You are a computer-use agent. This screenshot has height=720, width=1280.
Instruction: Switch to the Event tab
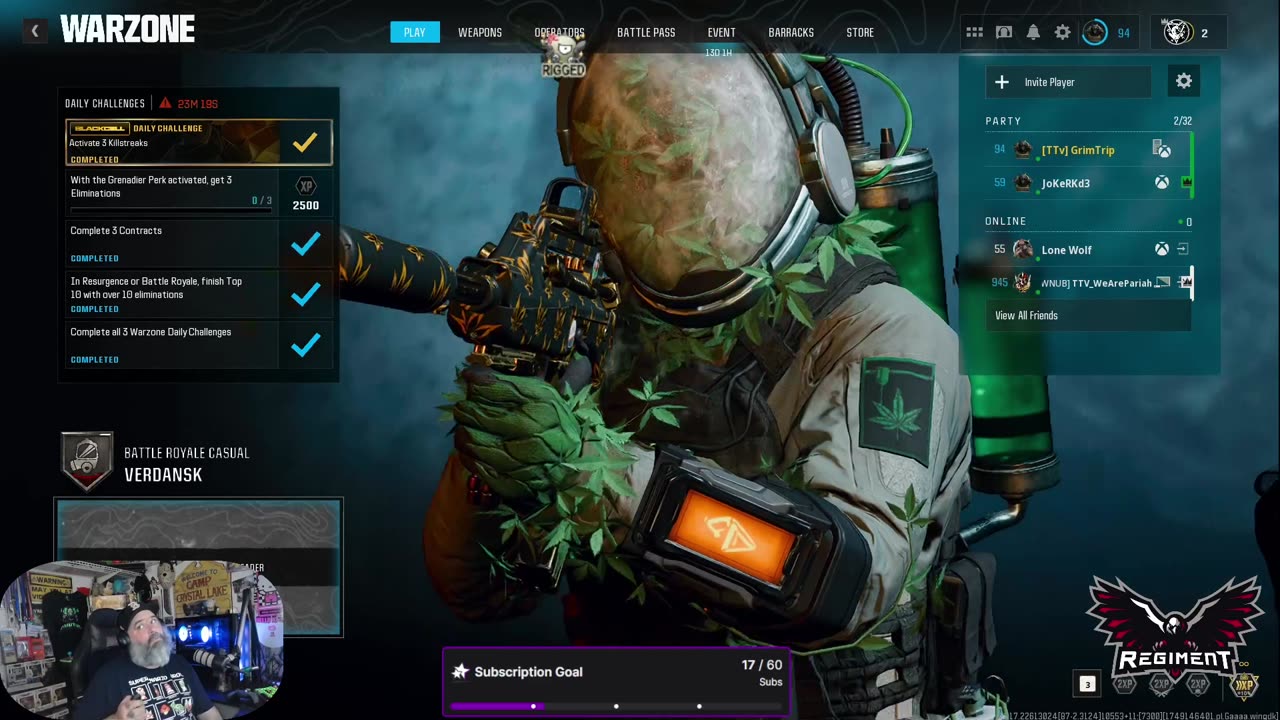[x=721, y=32]
